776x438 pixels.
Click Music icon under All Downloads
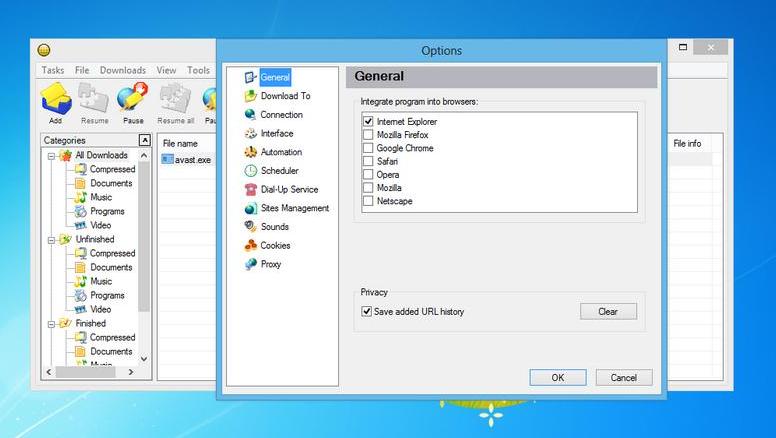tap(80, 197)
